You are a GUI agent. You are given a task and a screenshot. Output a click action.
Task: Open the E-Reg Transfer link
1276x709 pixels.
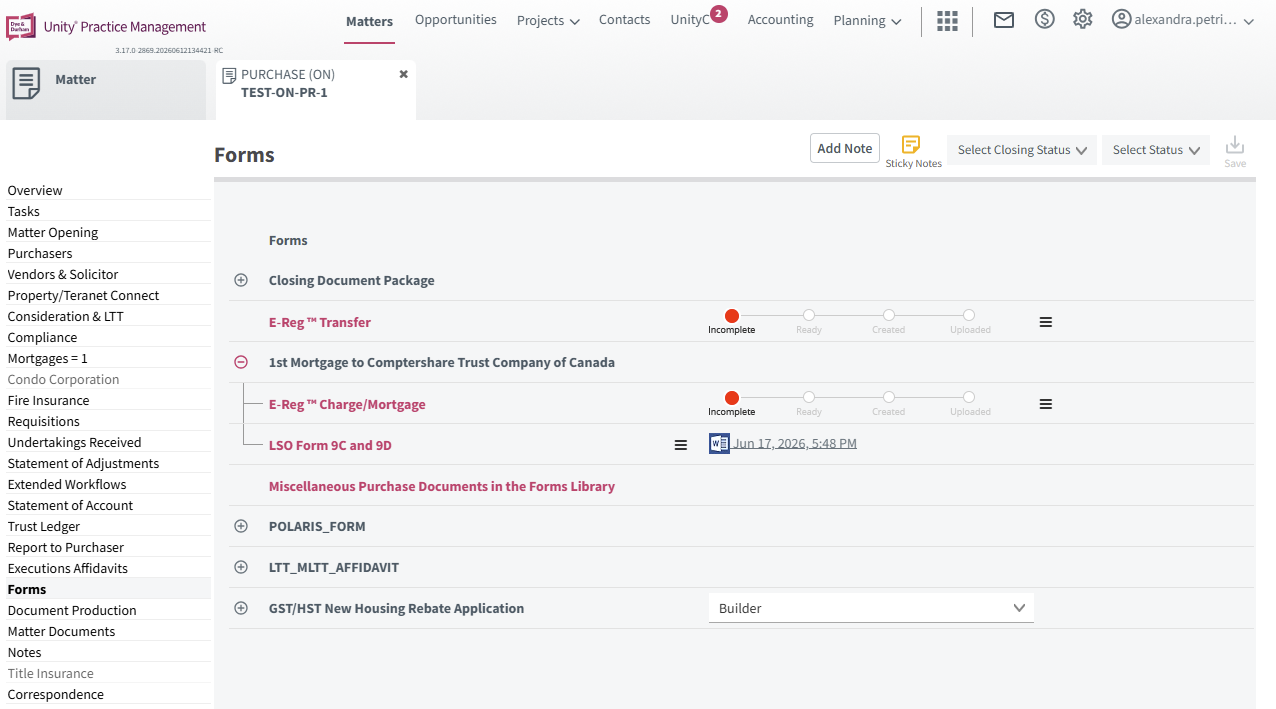[320, 322]
